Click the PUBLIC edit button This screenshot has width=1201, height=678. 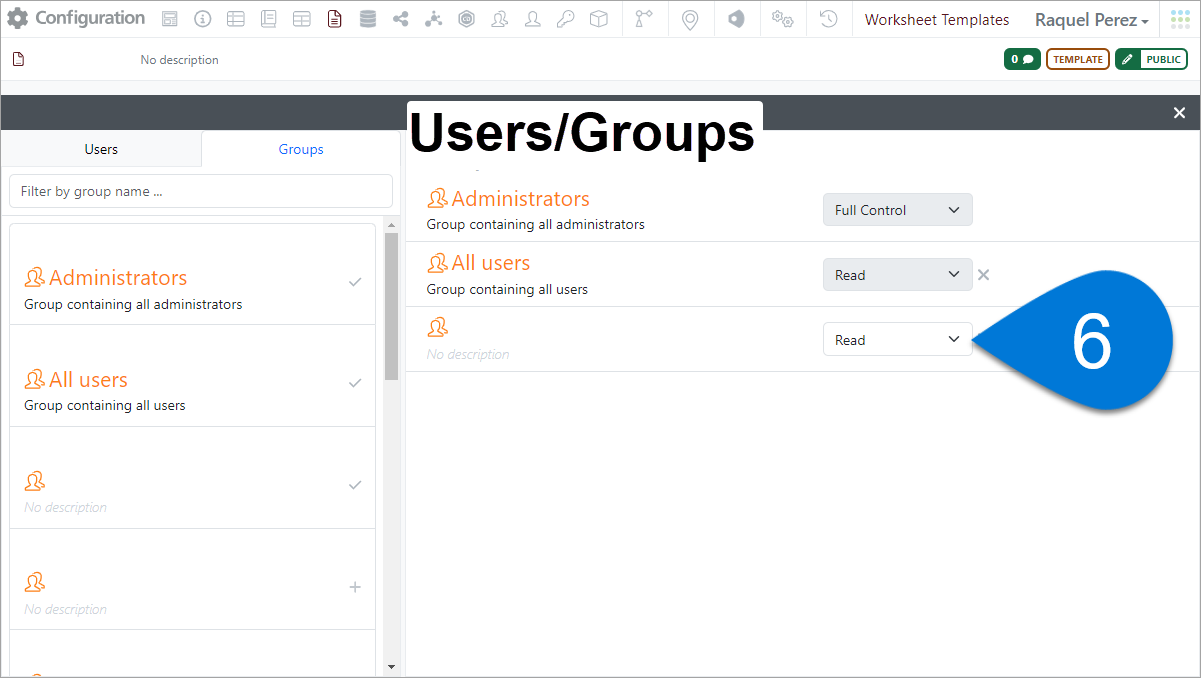tap(1151, 60)
